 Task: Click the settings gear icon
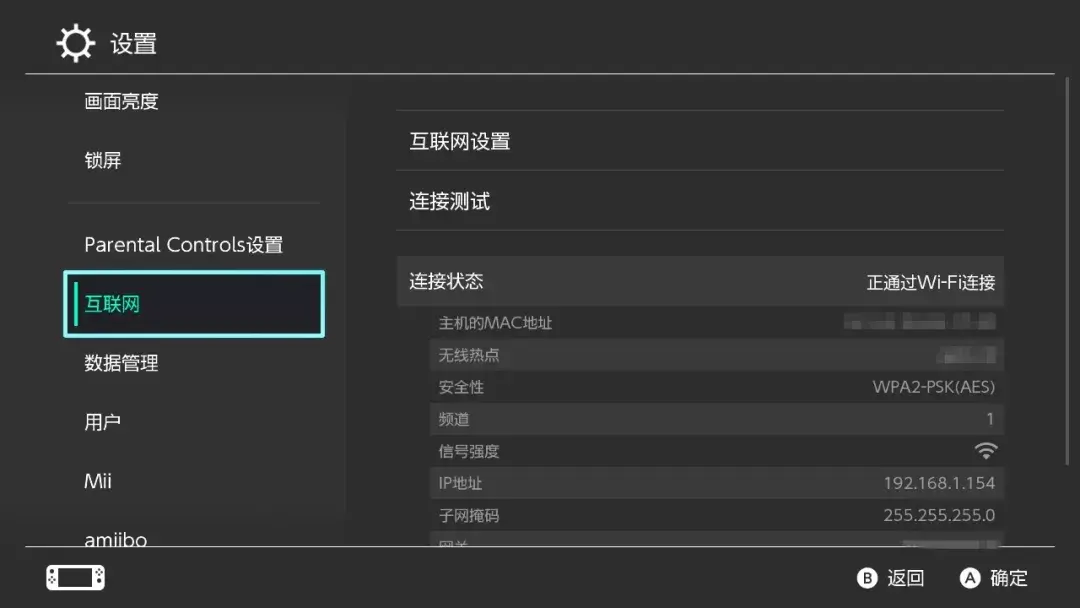coord(74,44)
